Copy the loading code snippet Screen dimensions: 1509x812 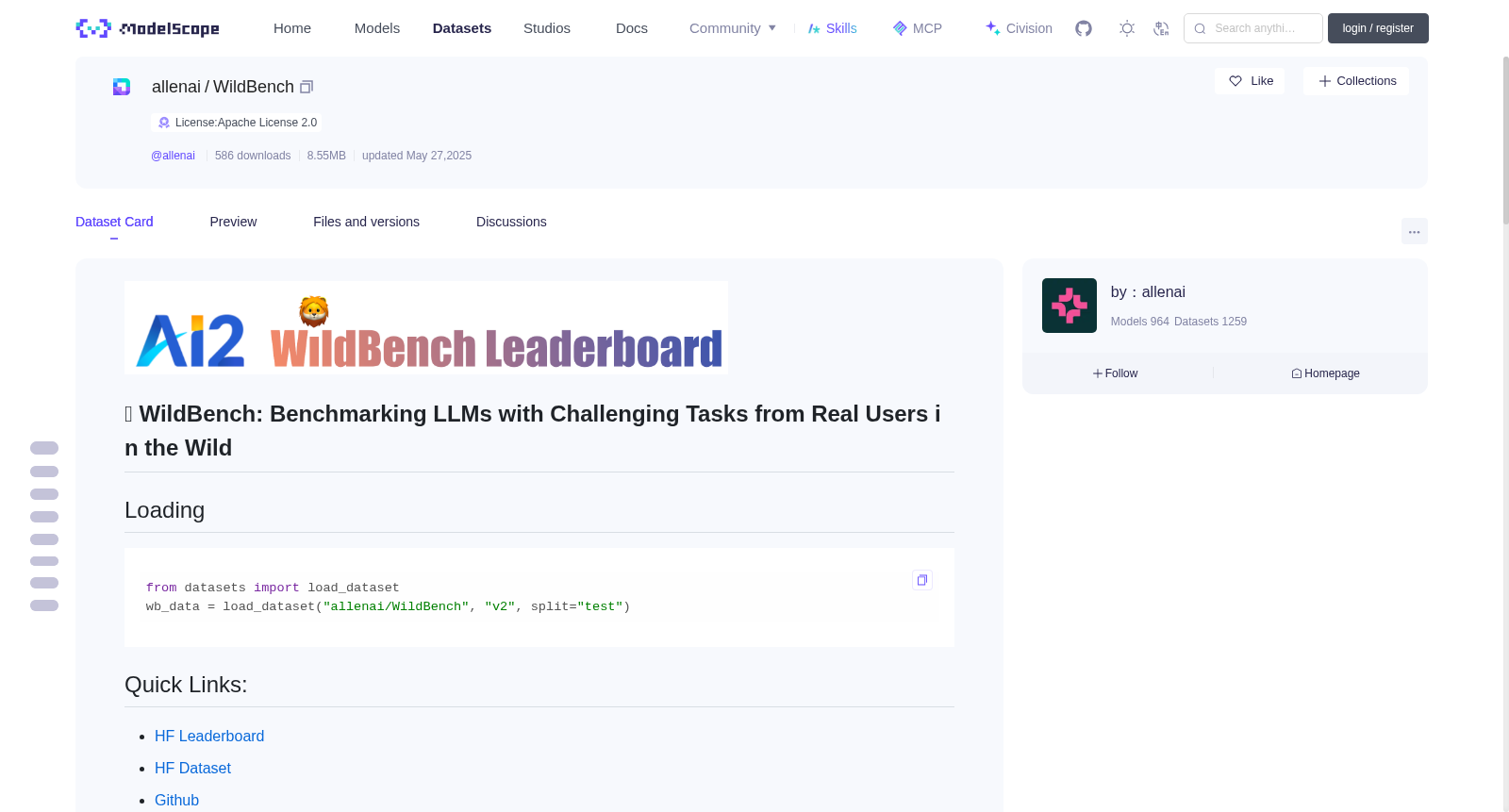click(x=922, y=580)
